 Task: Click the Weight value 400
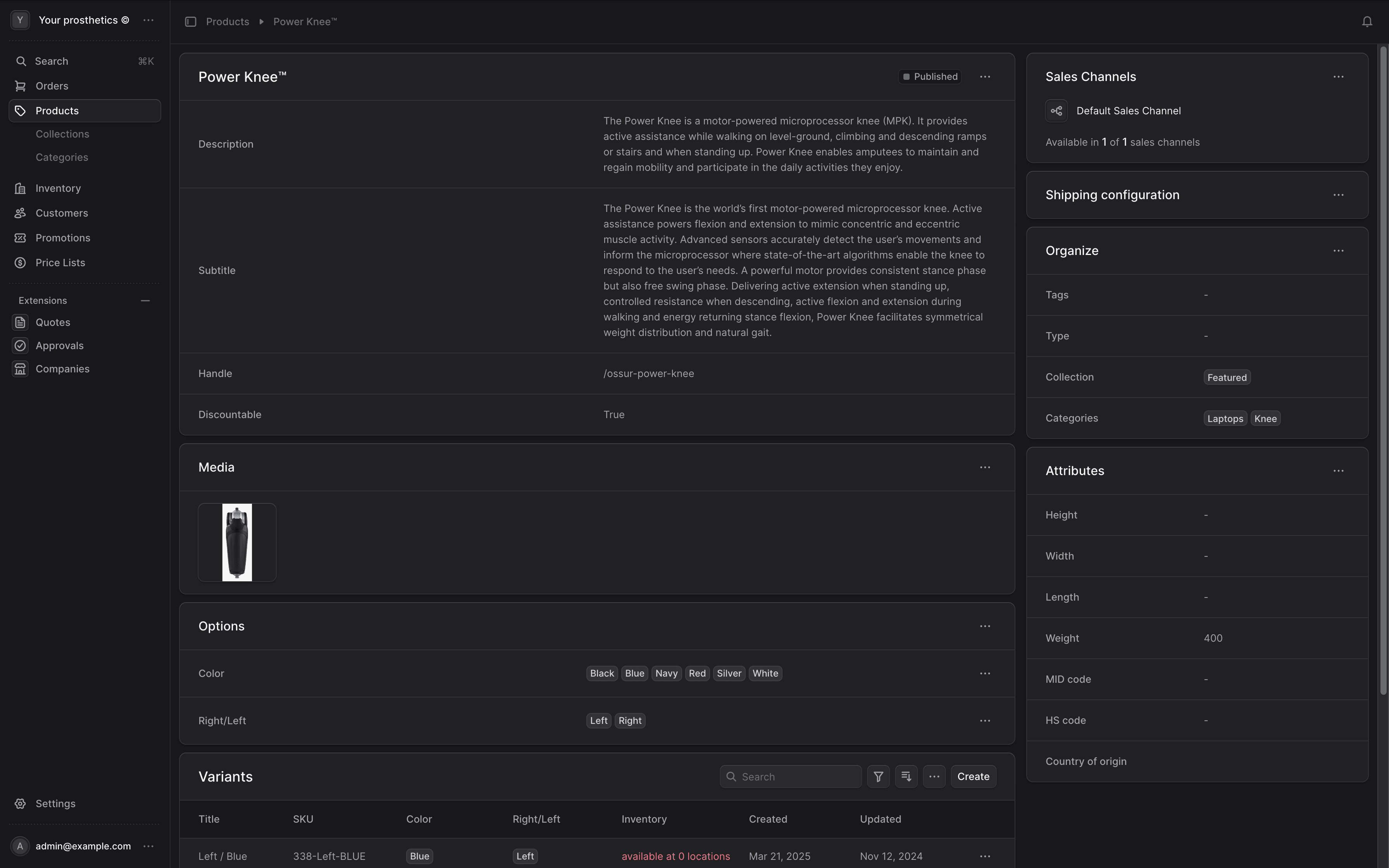point(1213,638)
